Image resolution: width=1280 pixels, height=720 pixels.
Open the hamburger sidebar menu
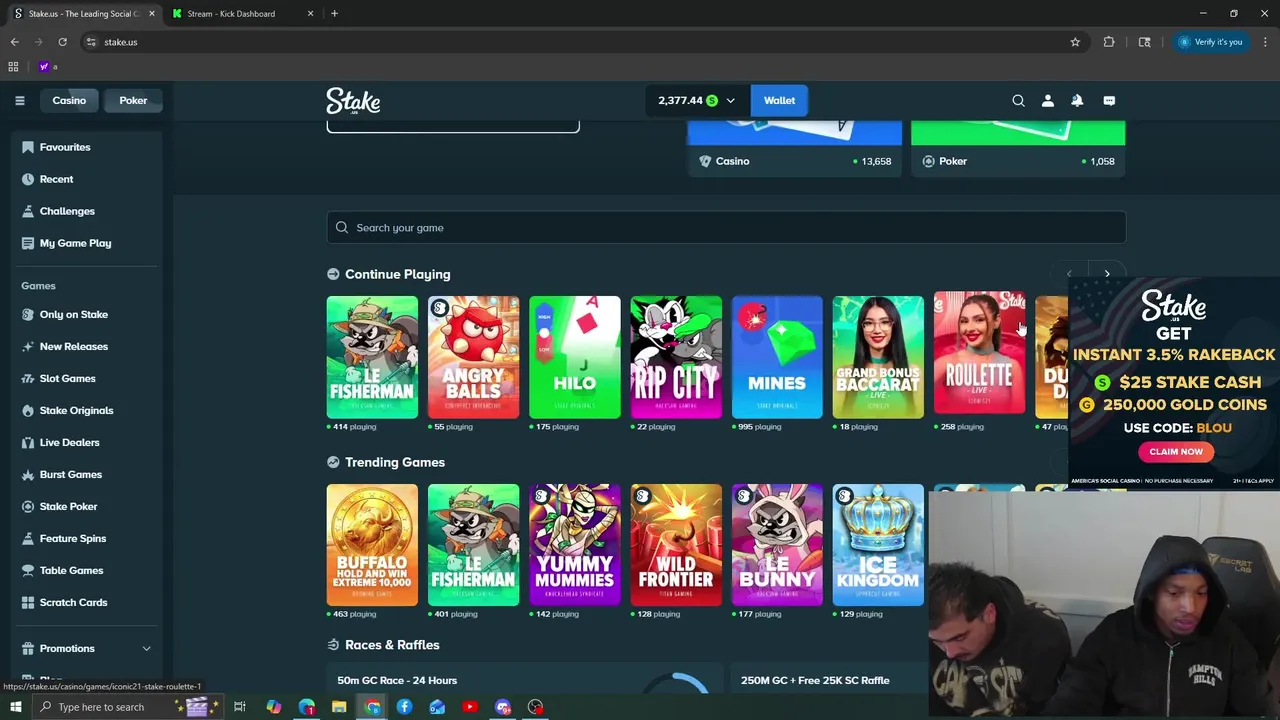pos(19,100)
